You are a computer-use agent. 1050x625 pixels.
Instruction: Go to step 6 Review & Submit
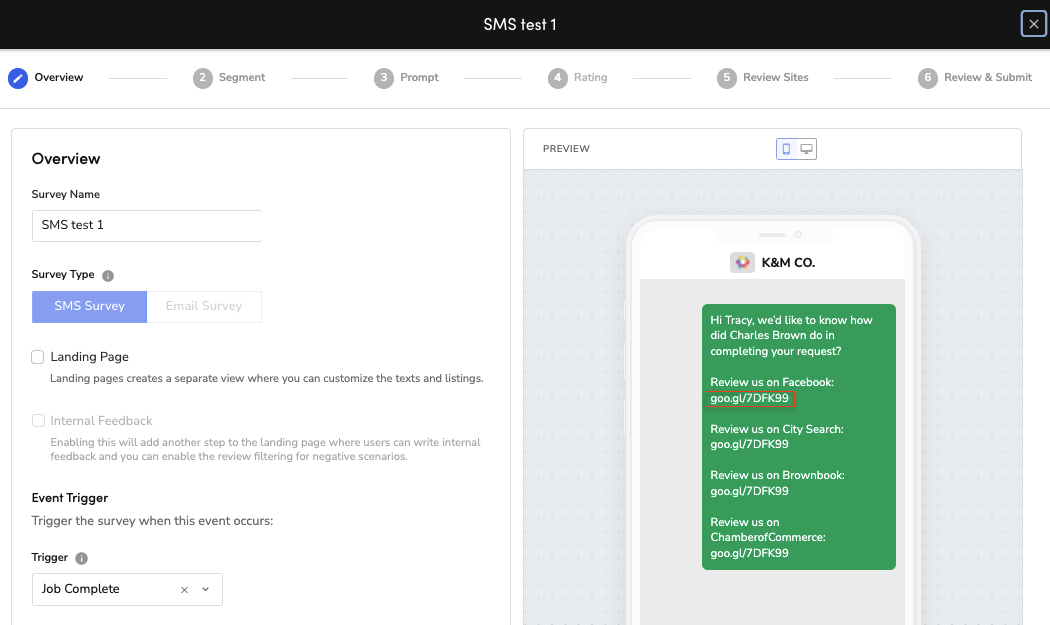975,78
